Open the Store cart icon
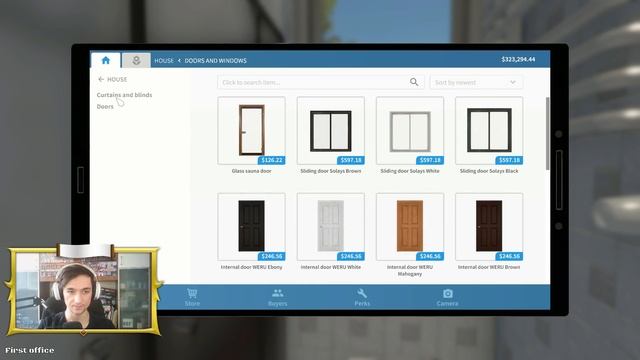Image resolution: width=640 pixels, height=360 pixels. pyautogui.click(x=192, y=297)
